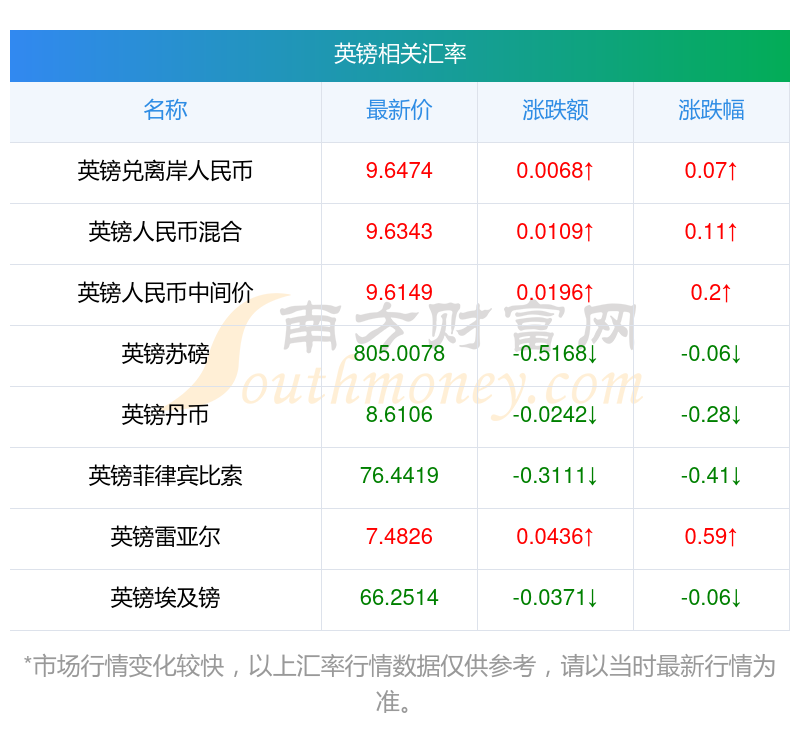Click the 英镑丹币 row name

coord(165,415)
